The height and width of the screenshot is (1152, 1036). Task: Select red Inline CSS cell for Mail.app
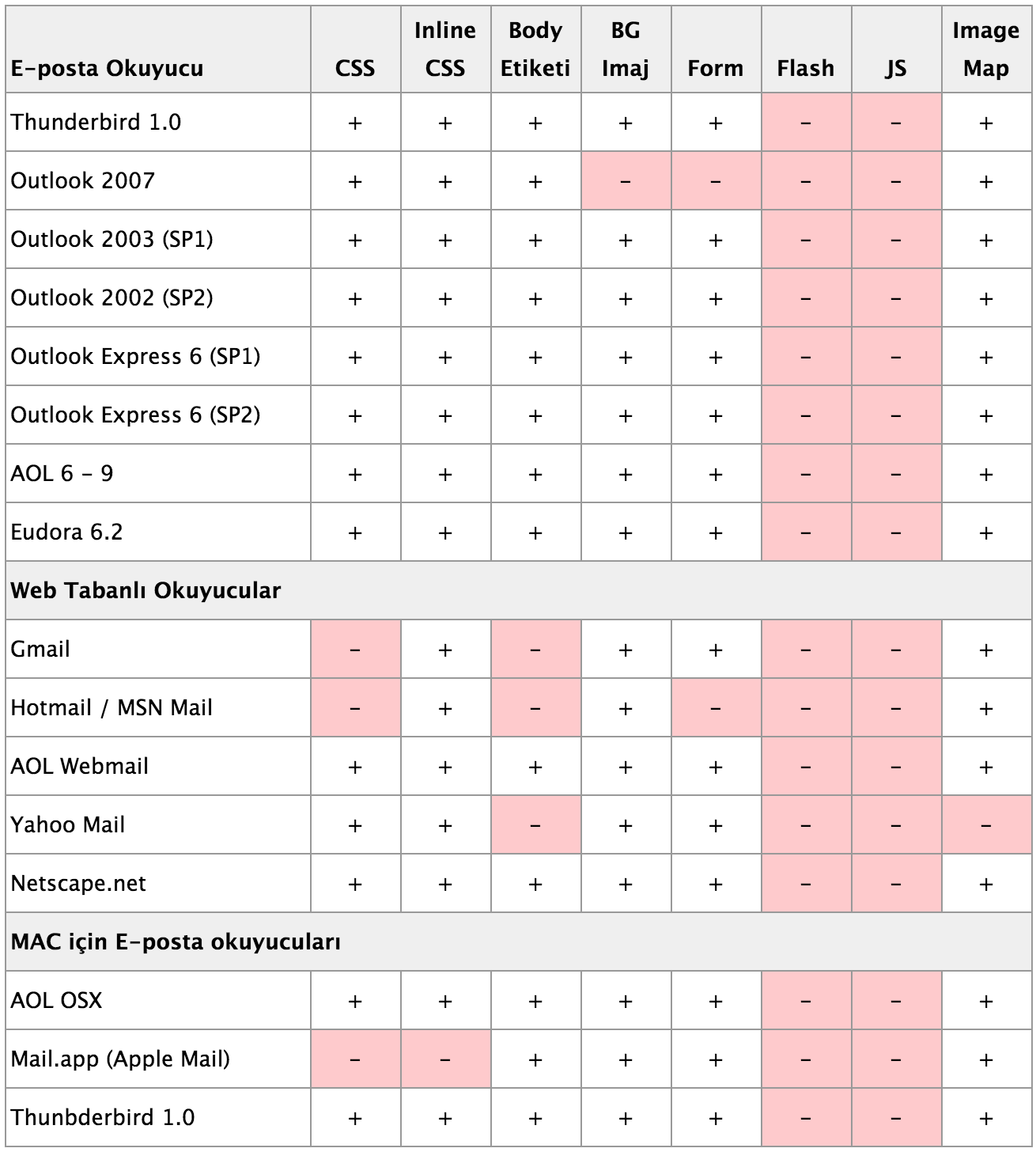click(x=445, y=1059)
